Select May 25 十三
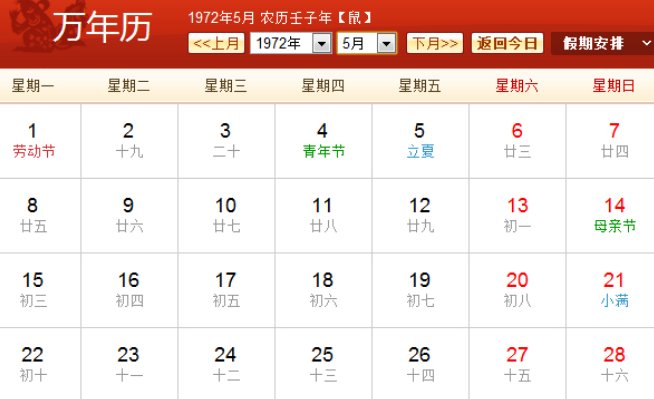 [x=323, y=364]
